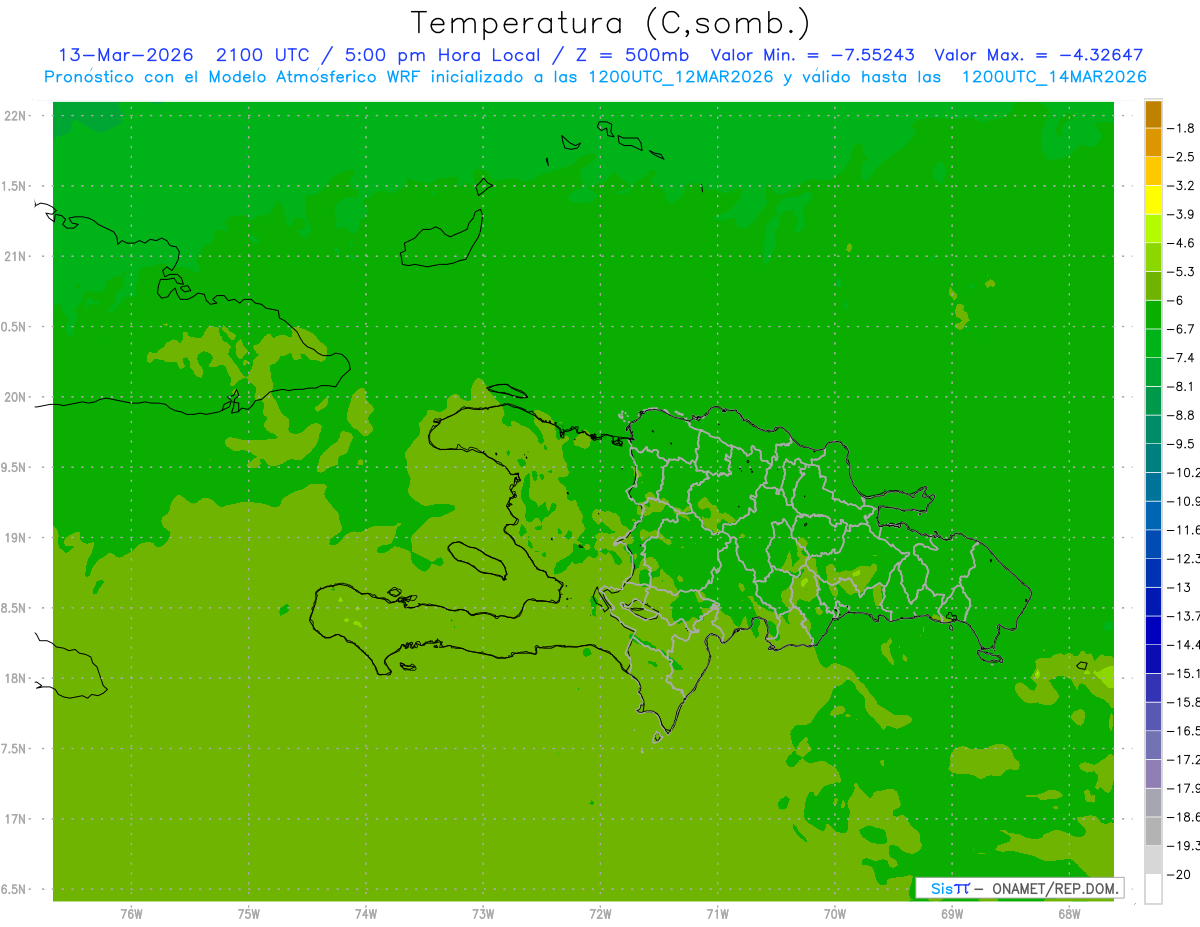Click the "17N" latitude label
Screen dimensions: 1200x927
15,819
